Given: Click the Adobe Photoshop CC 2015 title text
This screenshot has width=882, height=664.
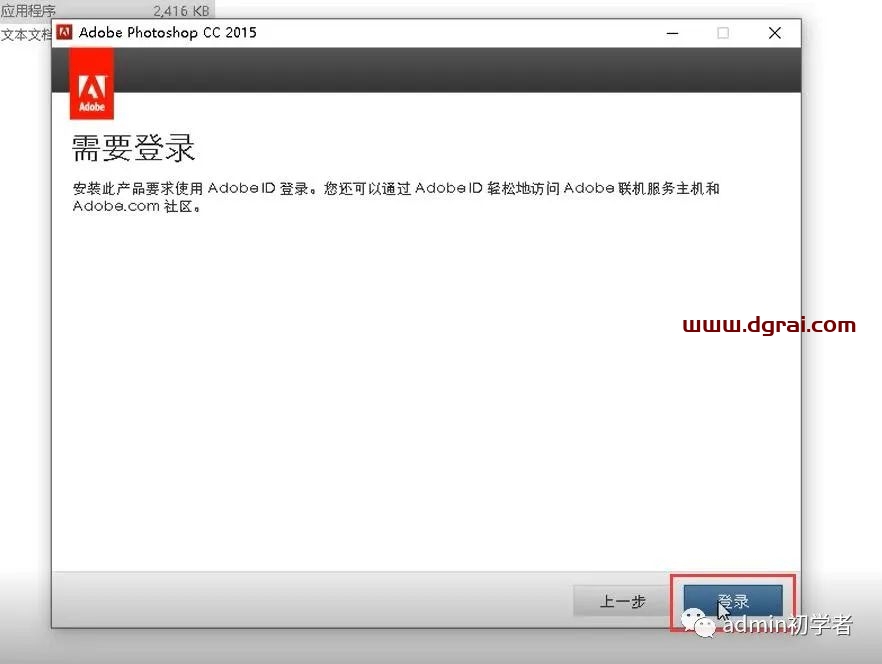Looking at the screenshot, I should 168,33.
